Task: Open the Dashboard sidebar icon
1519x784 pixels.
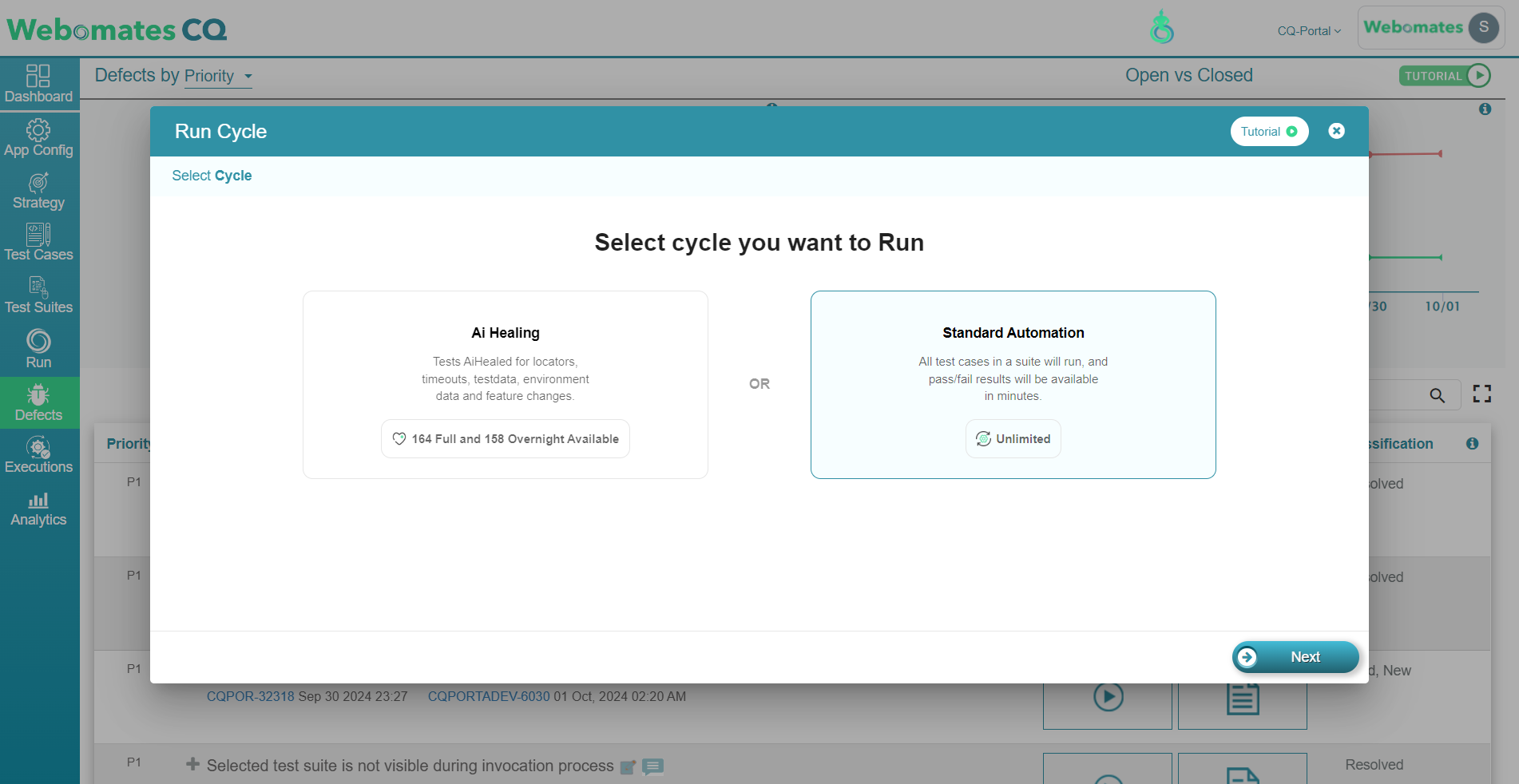Action: 38,84
